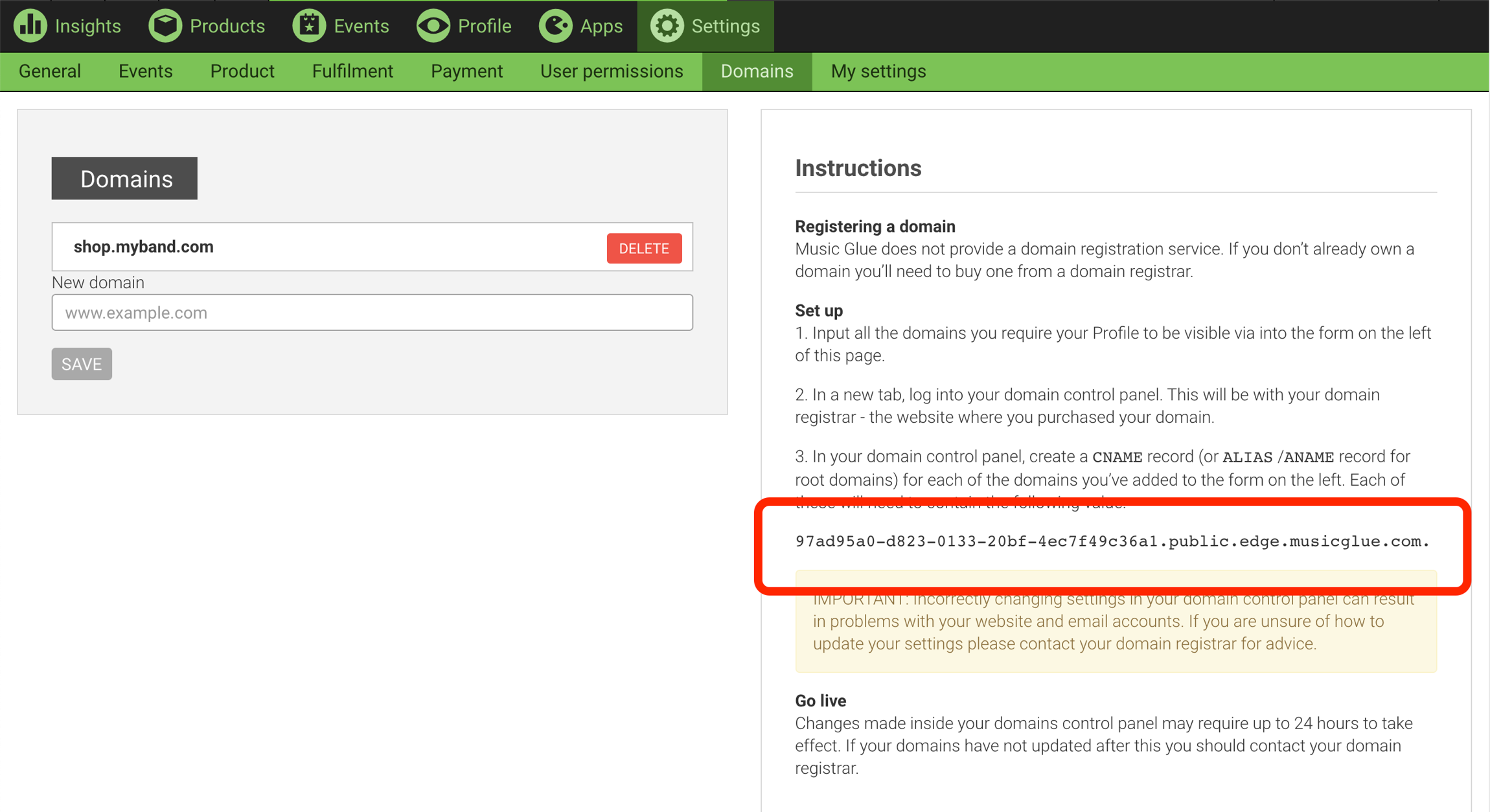Viewport: 1490px width, 812px height.
Task: Click the Insights bar chart icon
Action: (x=30, y=26)
